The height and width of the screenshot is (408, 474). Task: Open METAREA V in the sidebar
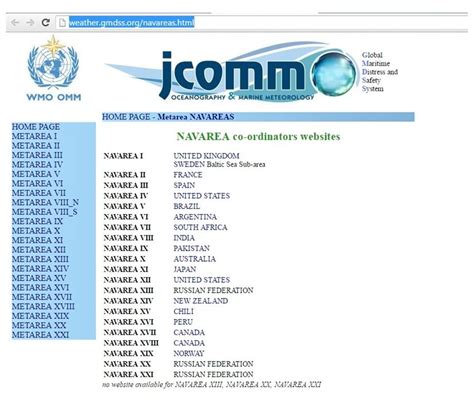pos(36,174)
